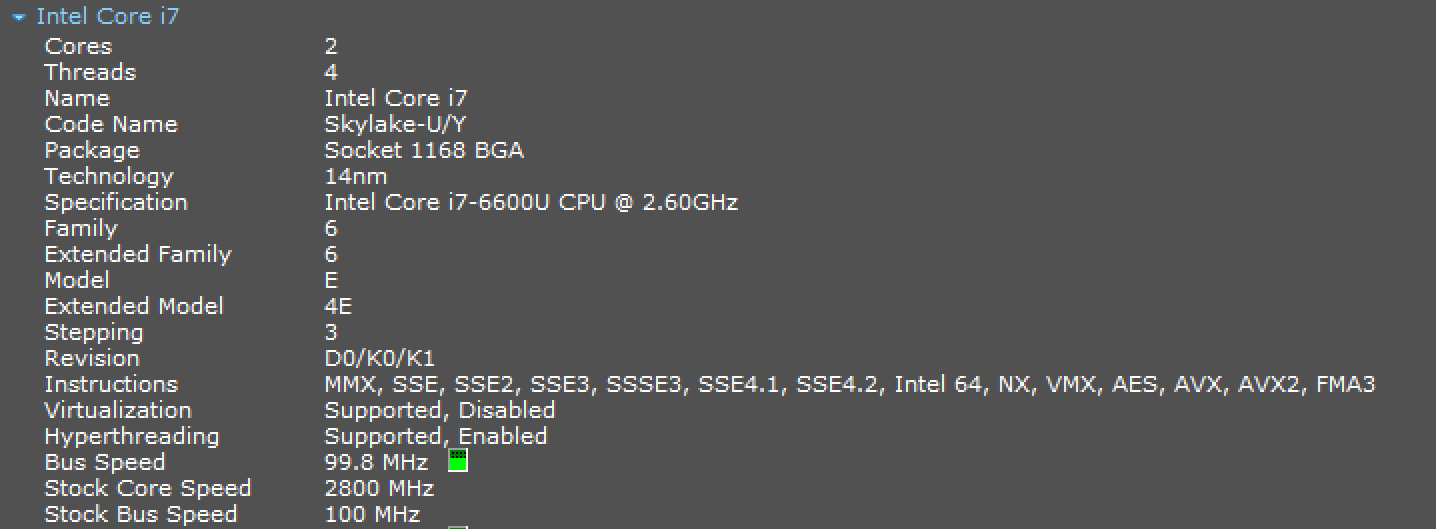This screenshot has height=529, width=1436.
Task: Select the Extended Model value 4E
Action: [x=338, y=306]
